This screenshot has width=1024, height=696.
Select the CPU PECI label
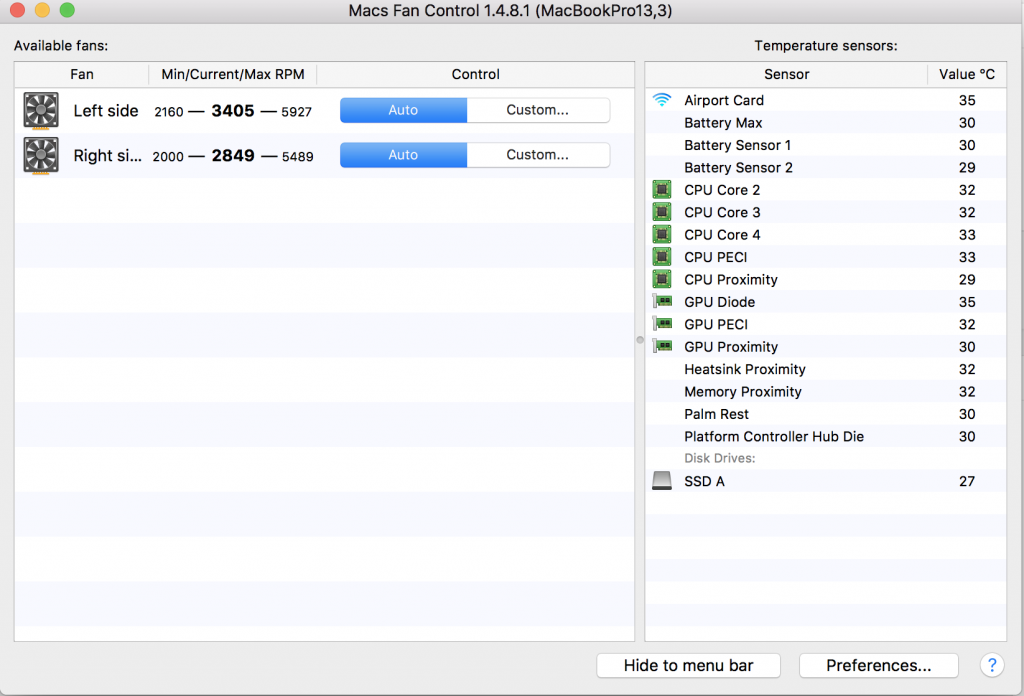pyautogui.click(x=715, y=257)
